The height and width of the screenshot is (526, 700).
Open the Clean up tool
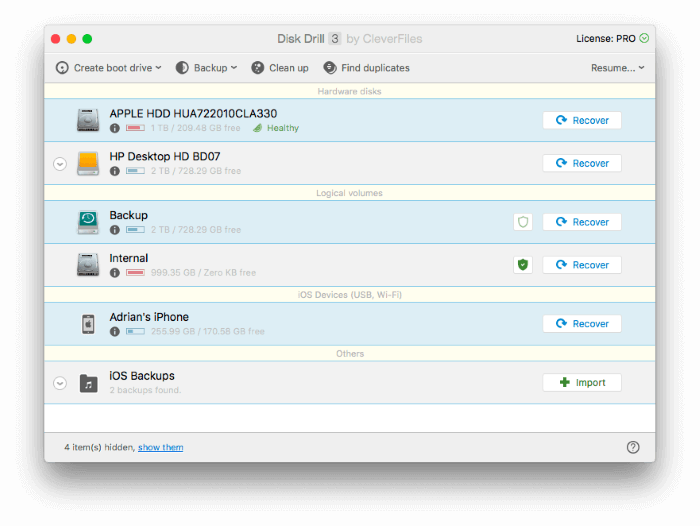coord(280,68)
